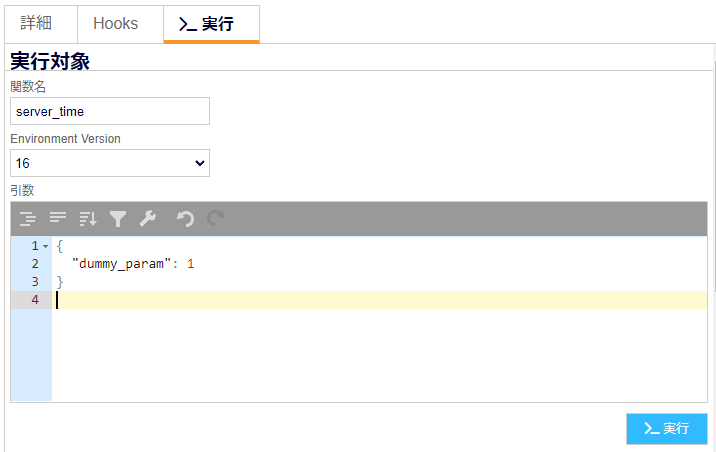Click the closing brace on line 3
The image size is (716, 452).
click(59, 282)
